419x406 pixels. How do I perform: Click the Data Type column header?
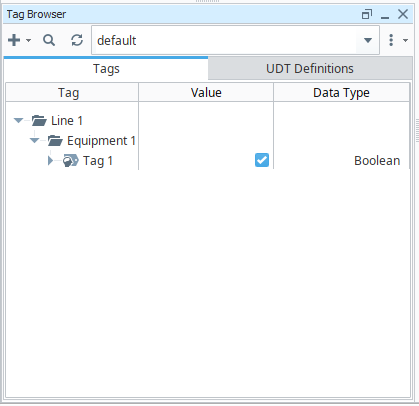click(341, 92)
